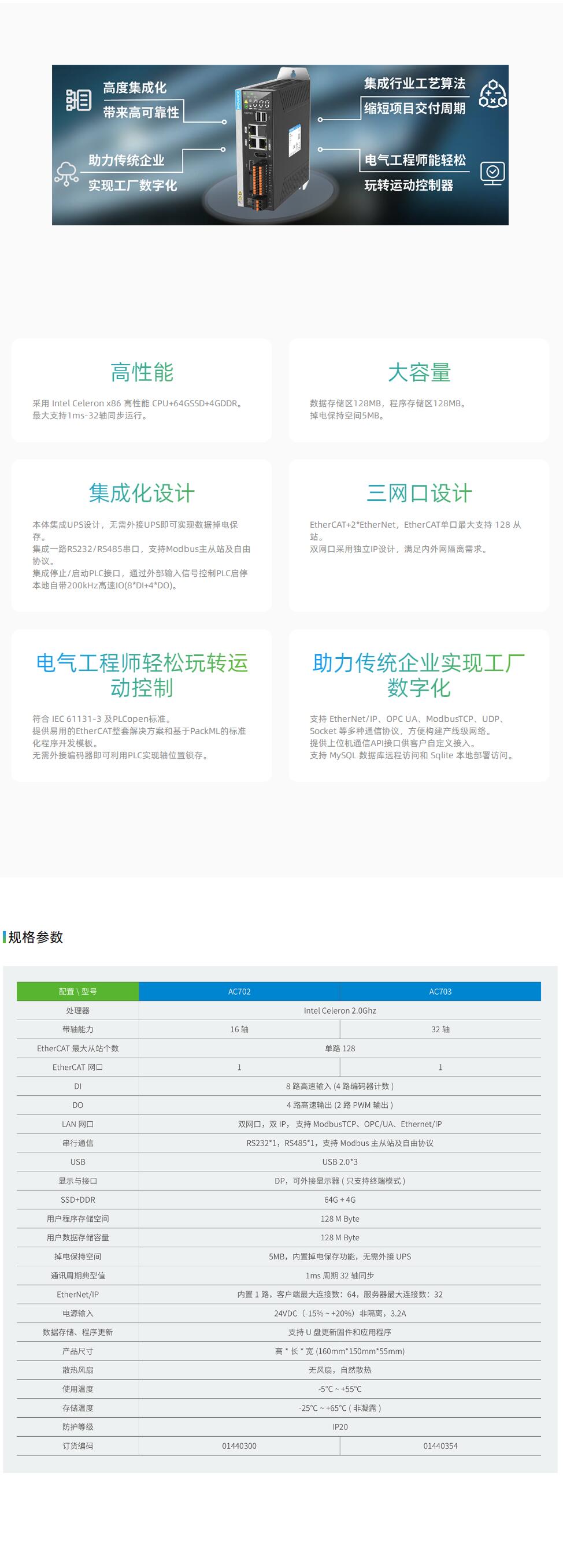563x1568 pixels.
Task: Click the green 配置\型号 header cell
Action: click(x=78, y=992)
